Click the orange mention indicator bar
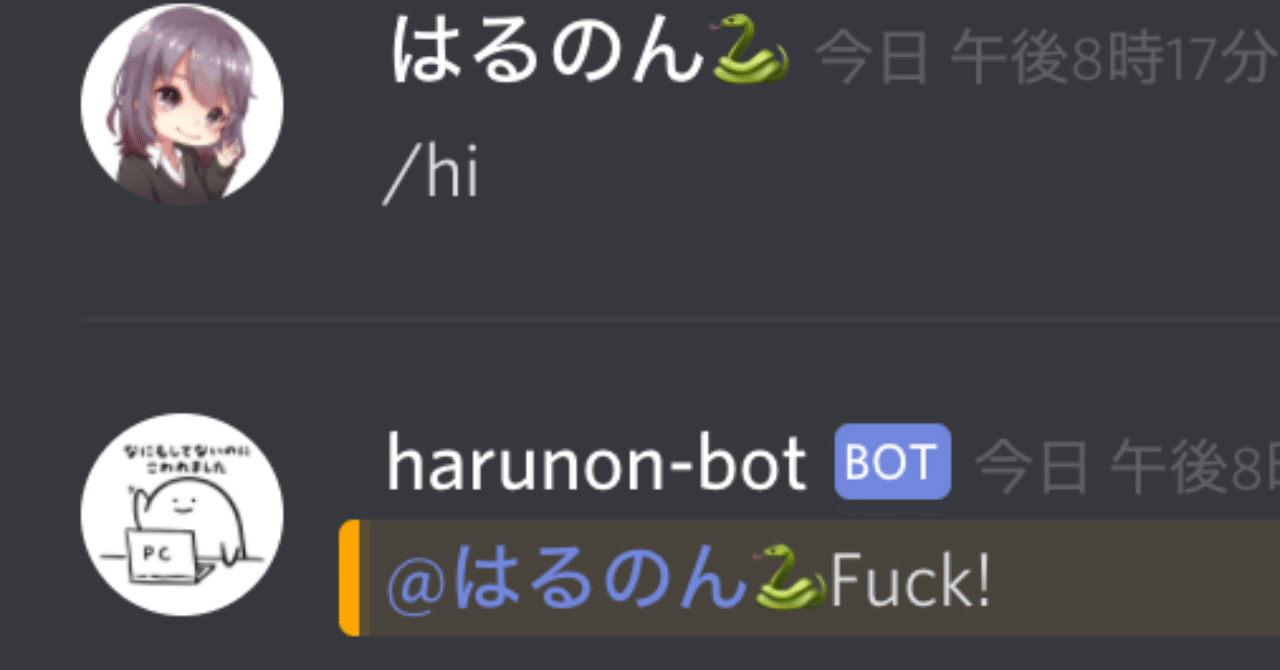 tap(349, 577)
